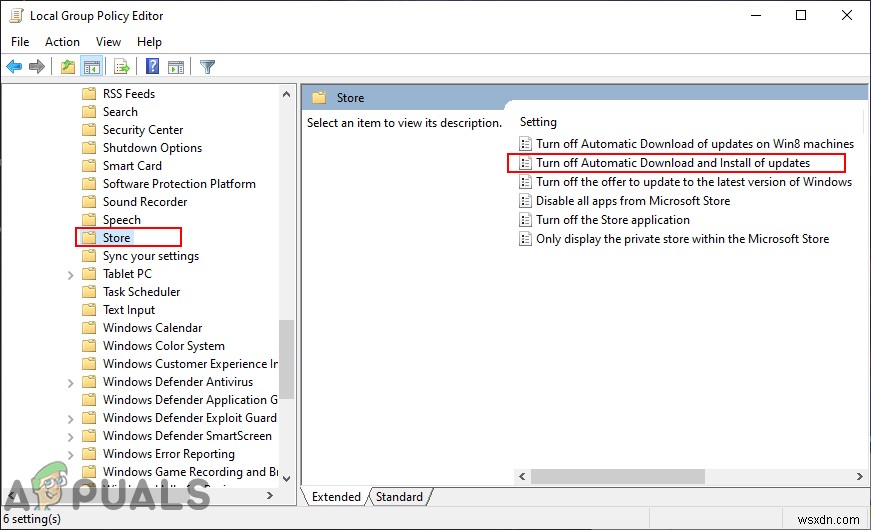Click the Filter funnel toolbar icon
871x530 pixels.
207,67
